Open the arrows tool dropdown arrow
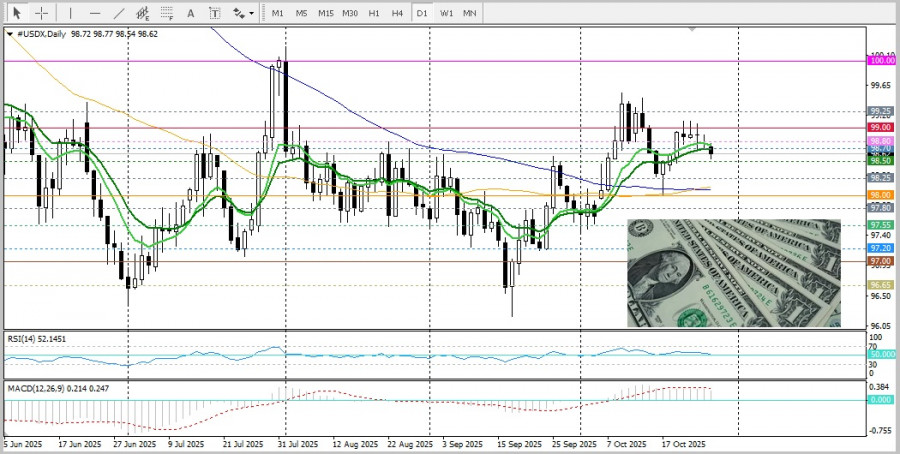The width and height of the screenshot is (900, 454). 251,13
